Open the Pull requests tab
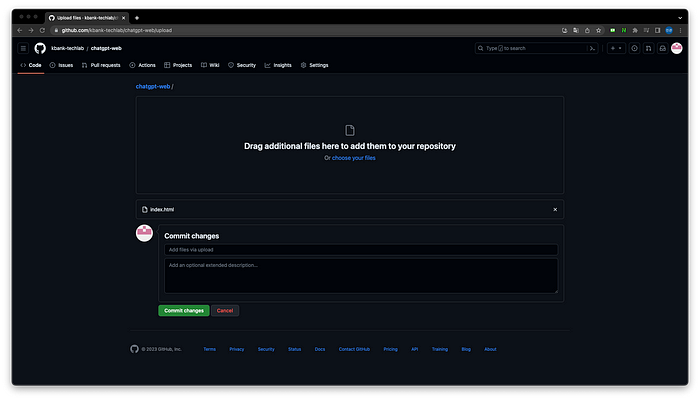 pyautogui.click(x=101, y=65)
